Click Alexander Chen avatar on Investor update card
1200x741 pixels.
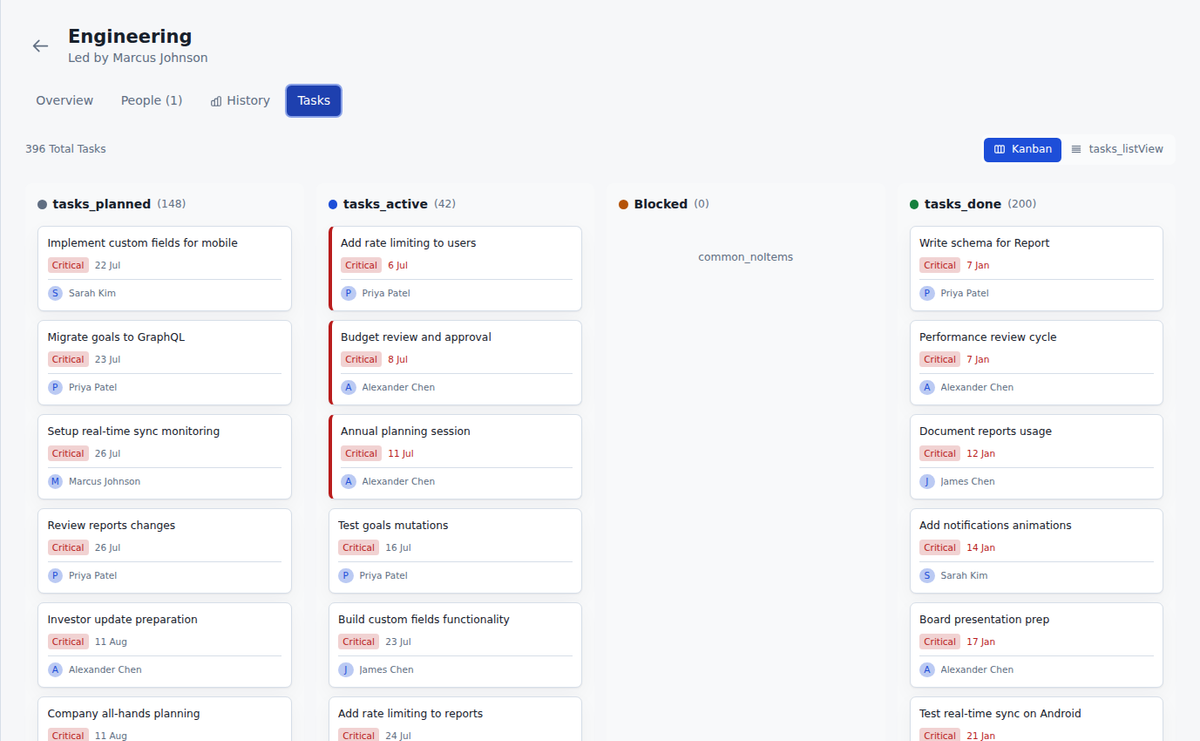pyautogui.click(x=56, y=669)
